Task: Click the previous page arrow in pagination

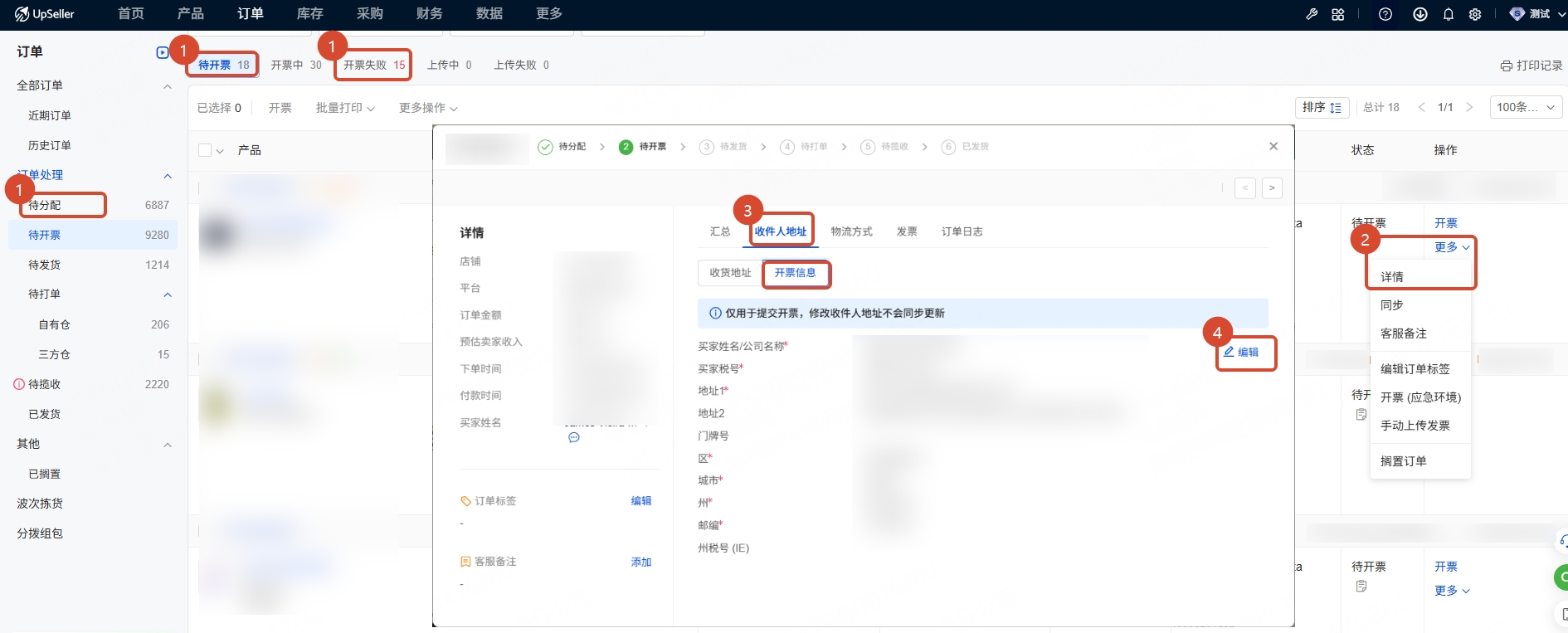Action: [1422, 107]
